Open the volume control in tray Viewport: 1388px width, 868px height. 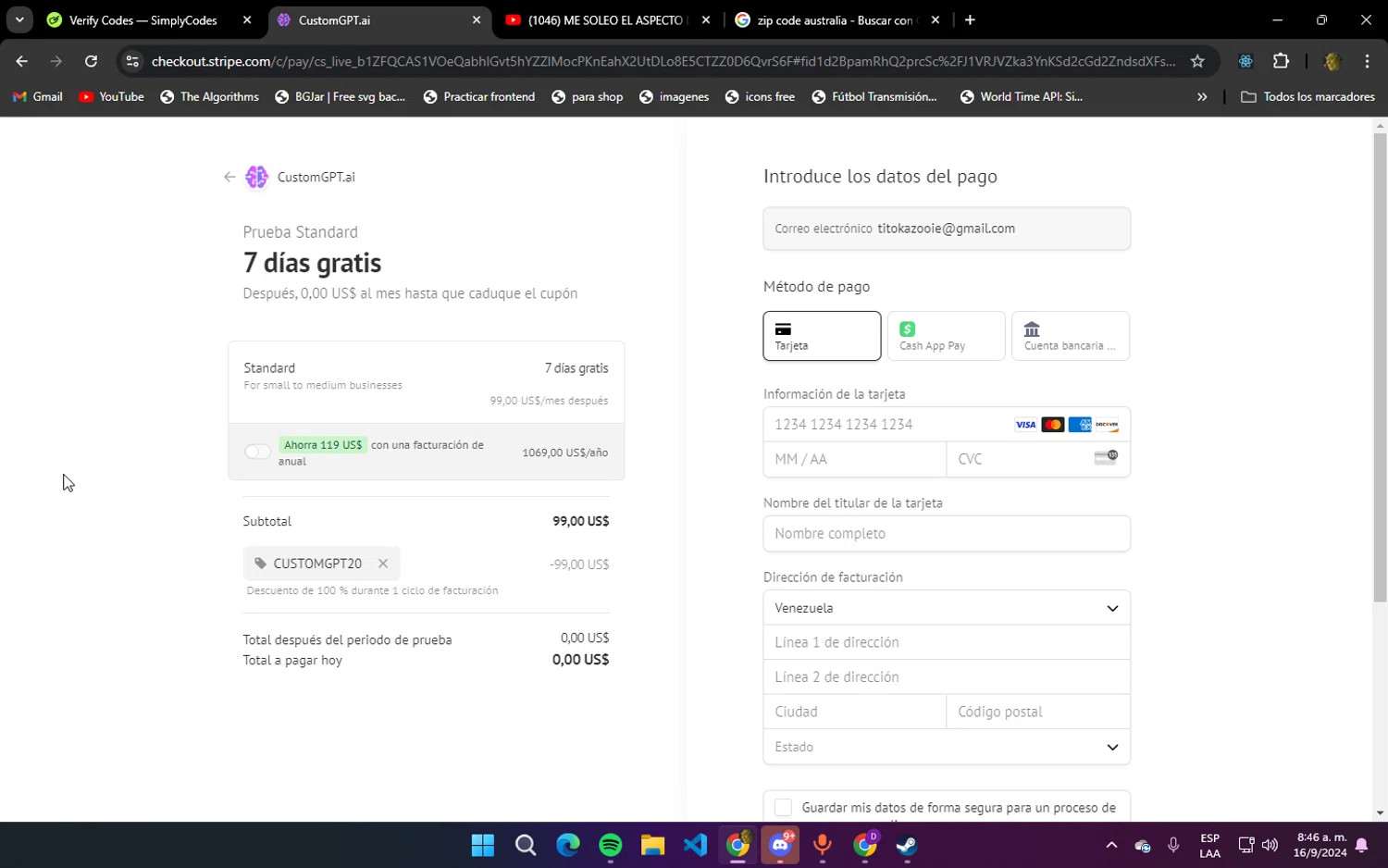tap(1270, 845)
